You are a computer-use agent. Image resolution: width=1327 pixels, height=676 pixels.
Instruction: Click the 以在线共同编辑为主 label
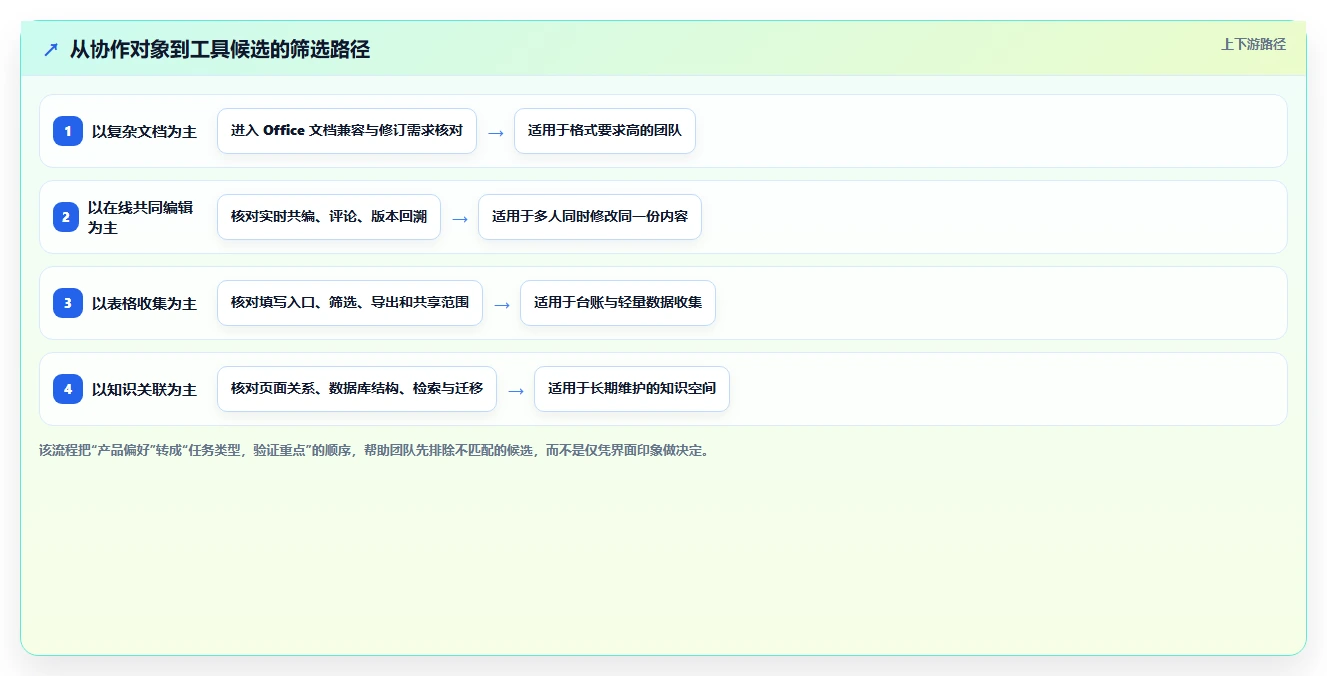[x=141, y=217]
